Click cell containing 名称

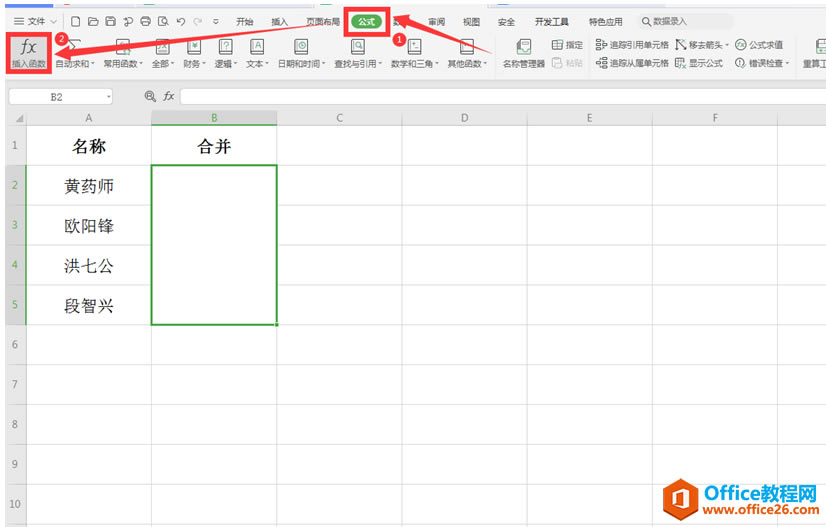(x=88, y=145)
